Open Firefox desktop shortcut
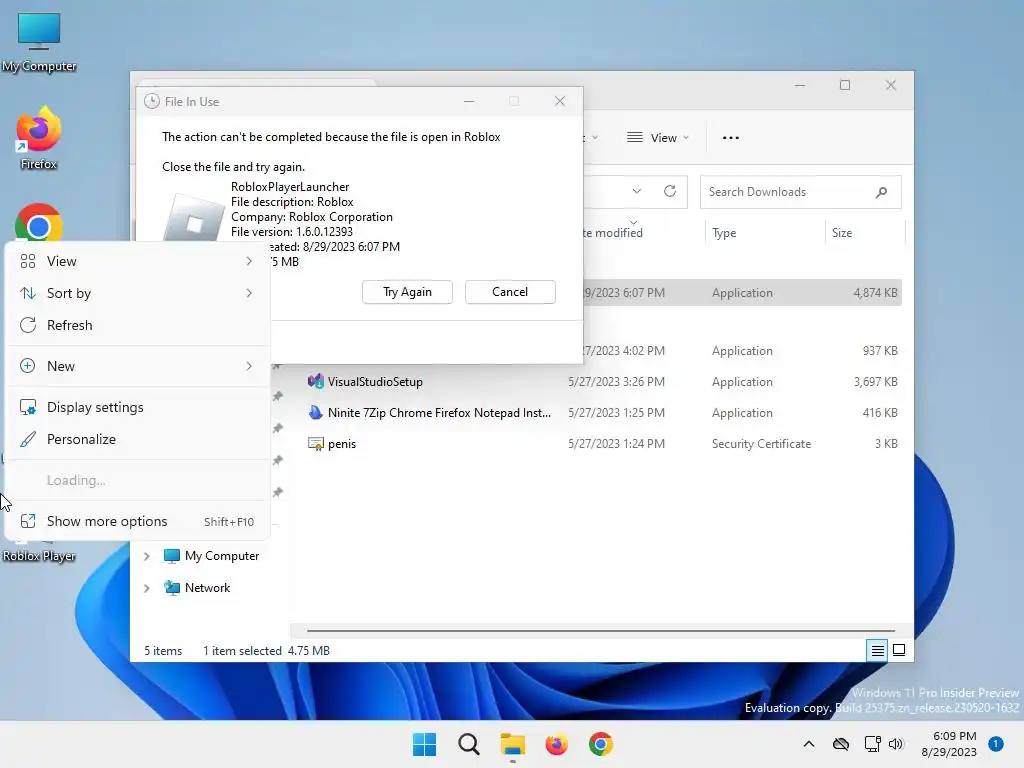 39,138
